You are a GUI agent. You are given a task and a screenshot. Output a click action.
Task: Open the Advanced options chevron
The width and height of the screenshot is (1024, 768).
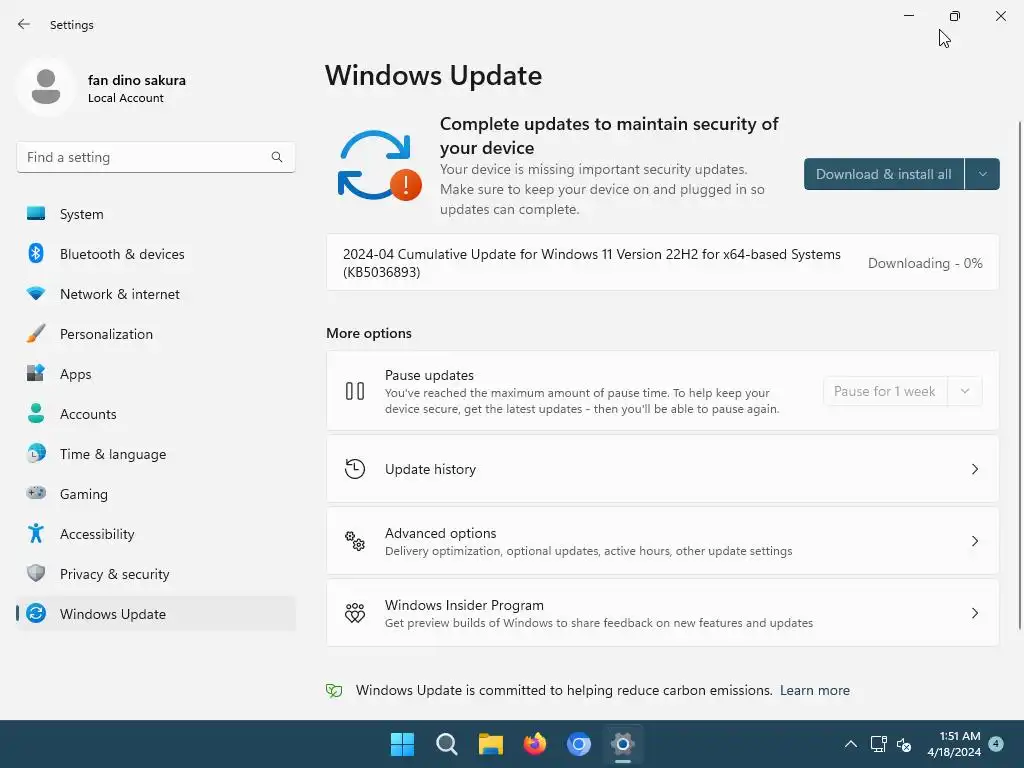[x=974, y=541]
